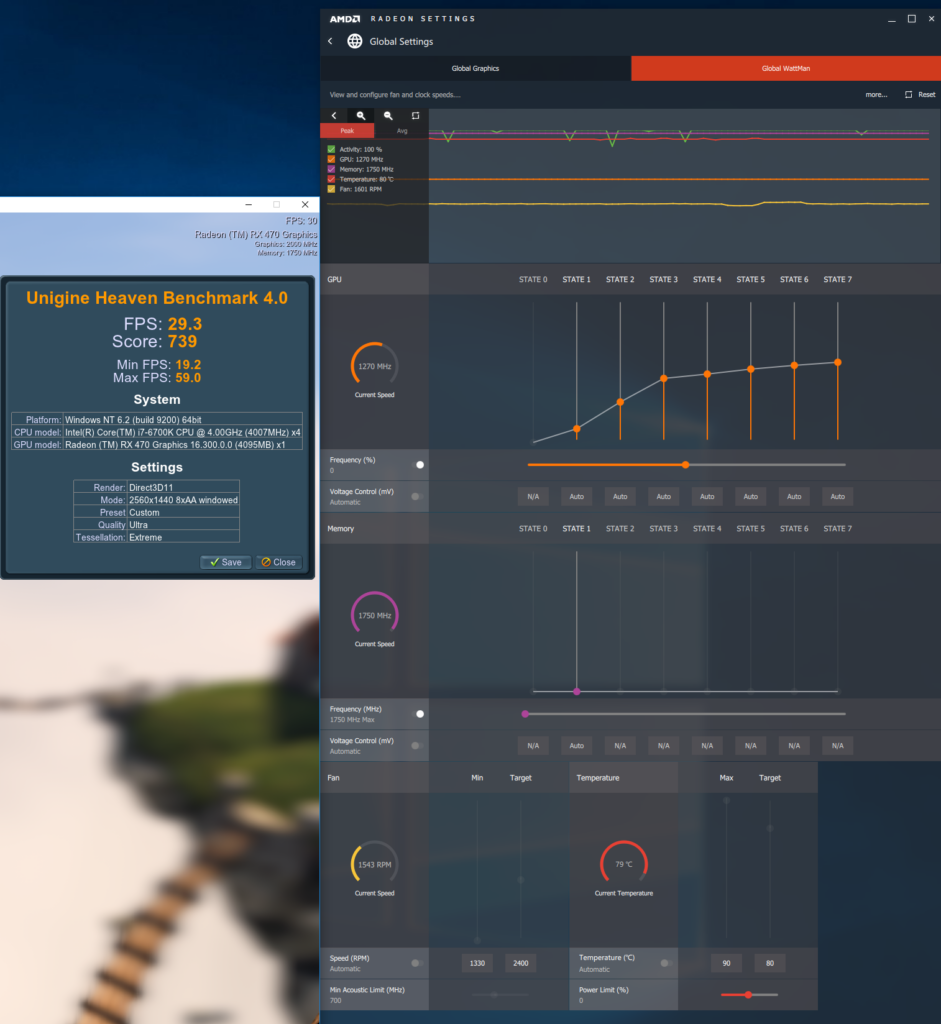This screenshot has height=1024, width=941.
Task: Click the Reset button label
Action: [x=927, y=95]
